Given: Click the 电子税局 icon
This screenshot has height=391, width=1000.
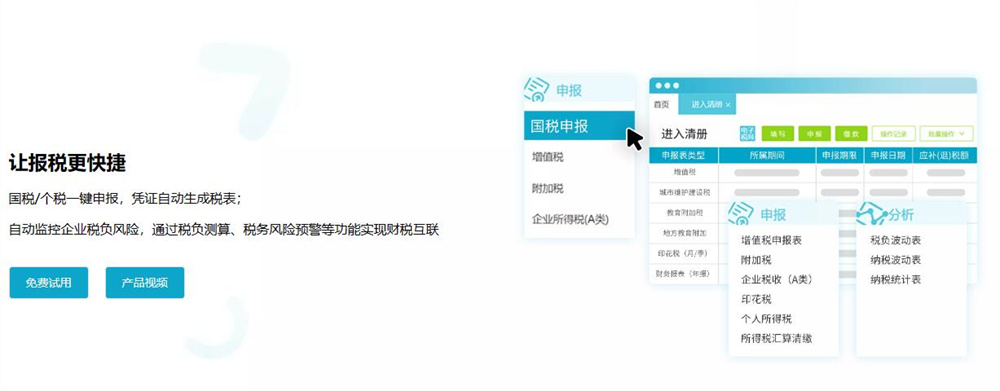Looking at the screenshot, I should [x=747, y=133].
